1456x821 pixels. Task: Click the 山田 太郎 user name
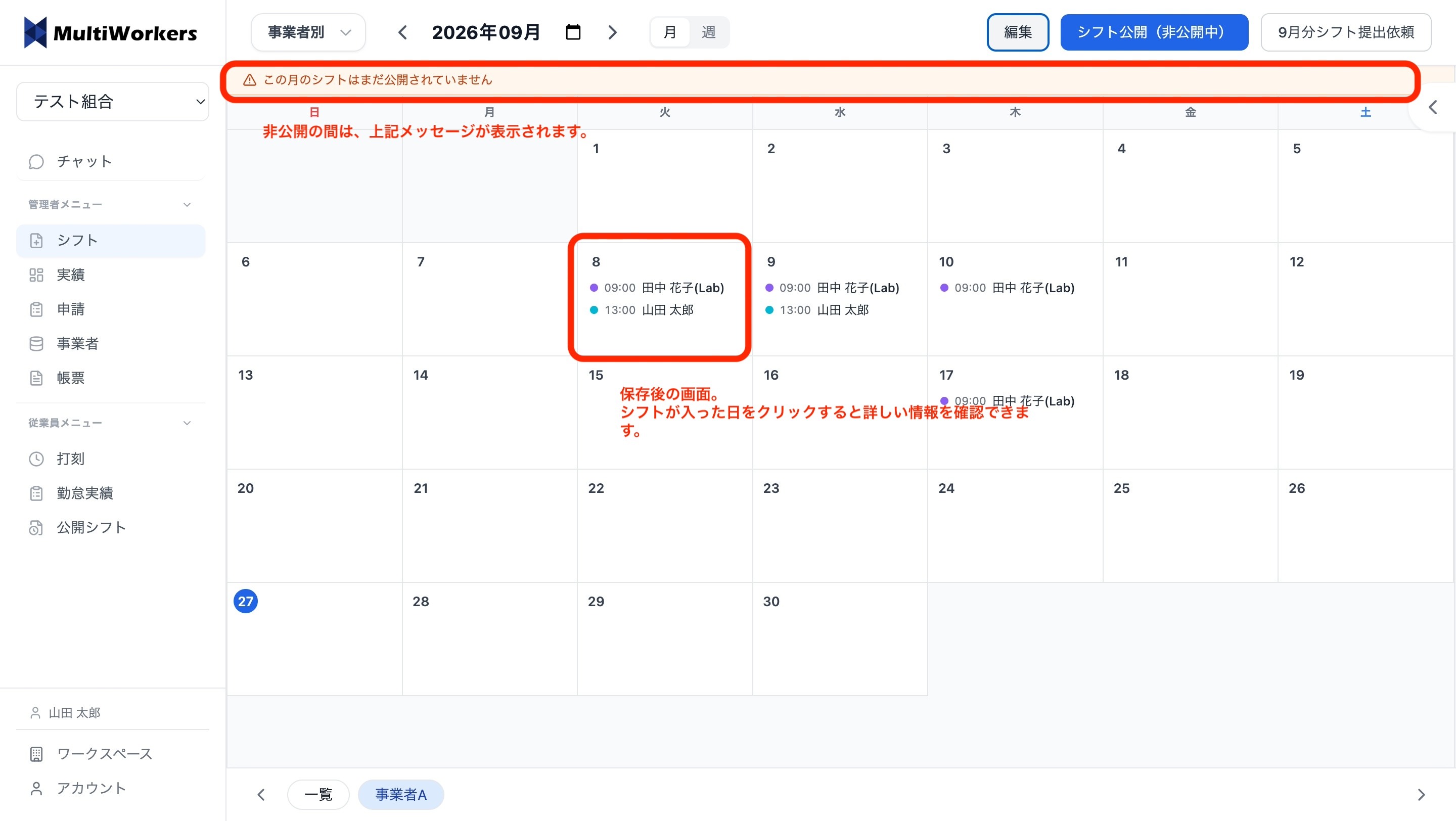[74, 713]
